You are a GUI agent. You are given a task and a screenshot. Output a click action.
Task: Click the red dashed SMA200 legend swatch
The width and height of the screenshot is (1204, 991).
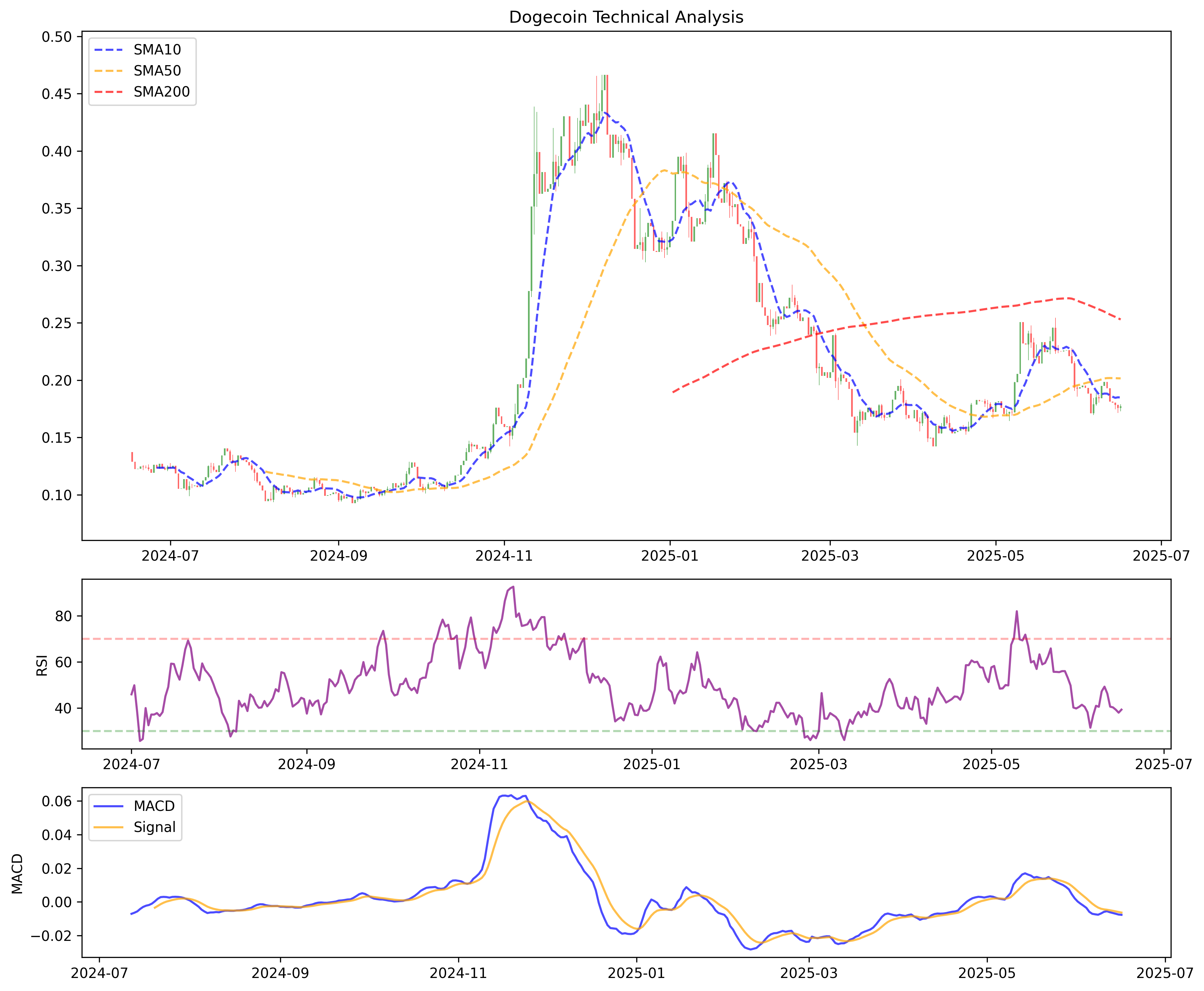pyautogui.click(x=109, y=92)
